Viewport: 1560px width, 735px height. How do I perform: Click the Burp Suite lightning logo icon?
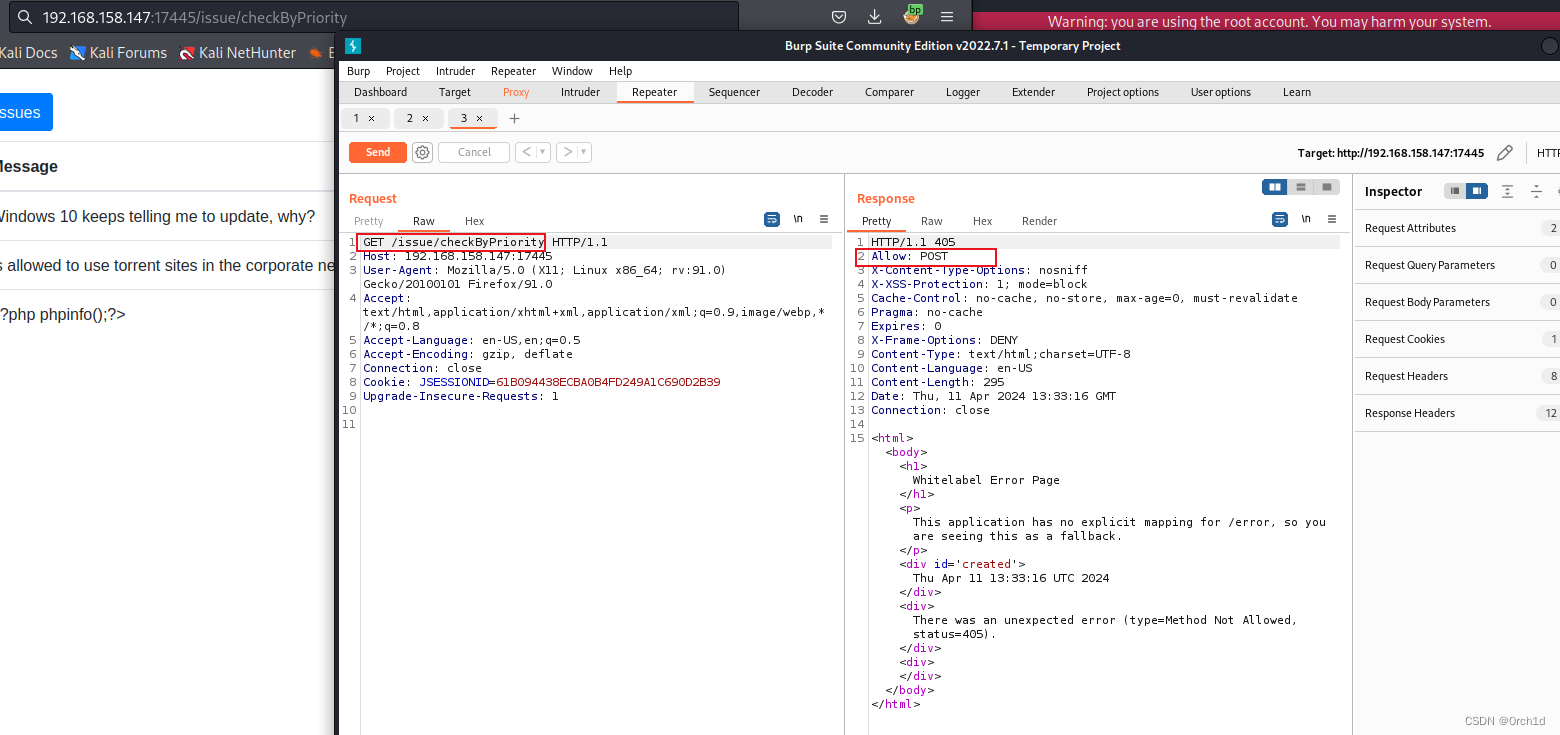[x=352, y=45]
